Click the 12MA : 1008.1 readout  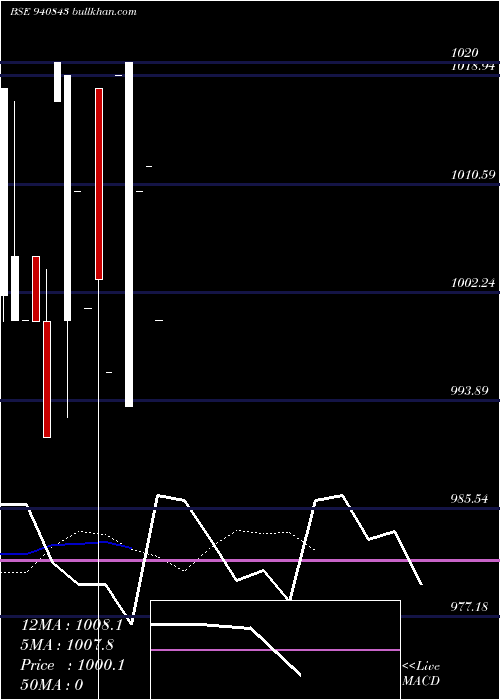[71, 625]
